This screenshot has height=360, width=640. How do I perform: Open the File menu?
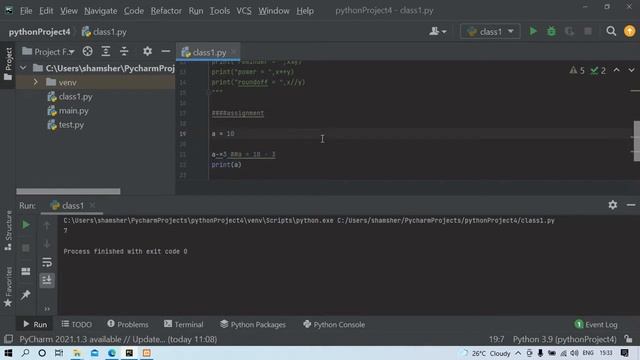(26, 11)
